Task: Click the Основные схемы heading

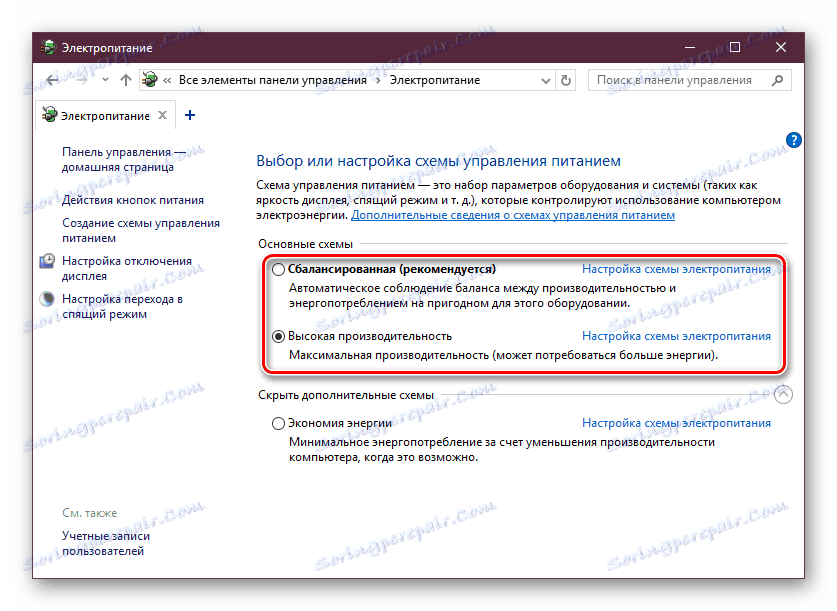Action: coord(305,244)
